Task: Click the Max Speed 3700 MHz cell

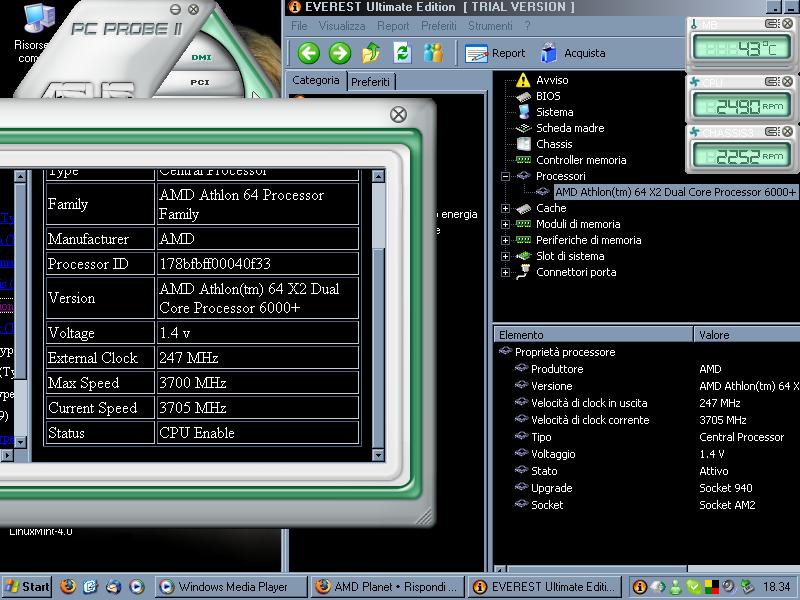Action: [x=258, y=383]
